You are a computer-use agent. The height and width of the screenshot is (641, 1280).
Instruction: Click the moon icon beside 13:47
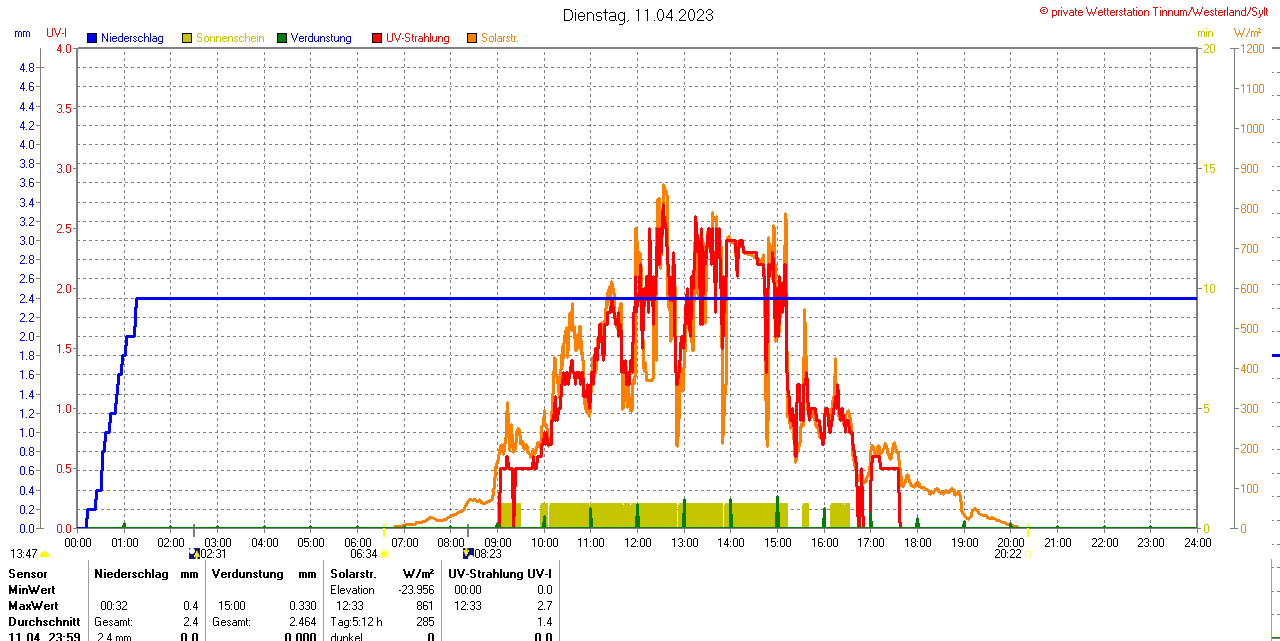44,554
